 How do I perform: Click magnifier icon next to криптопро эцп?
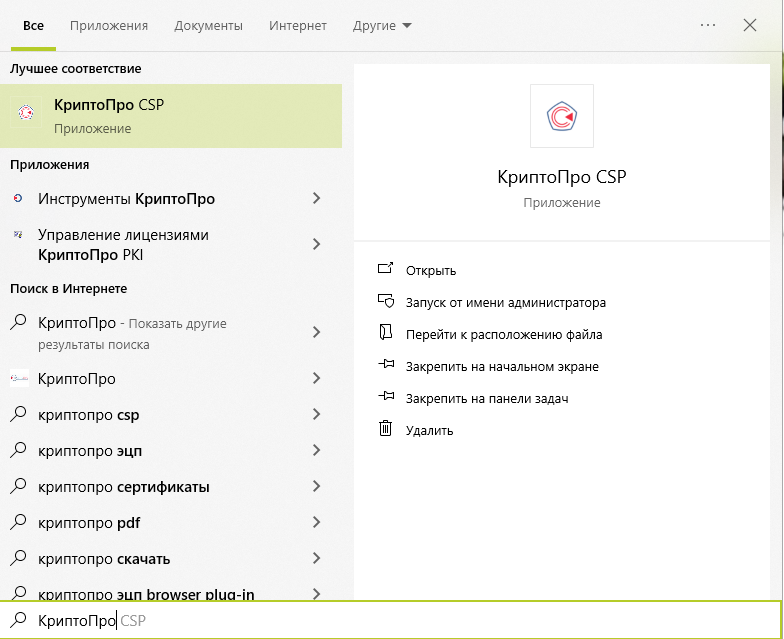tap(18, 450)
